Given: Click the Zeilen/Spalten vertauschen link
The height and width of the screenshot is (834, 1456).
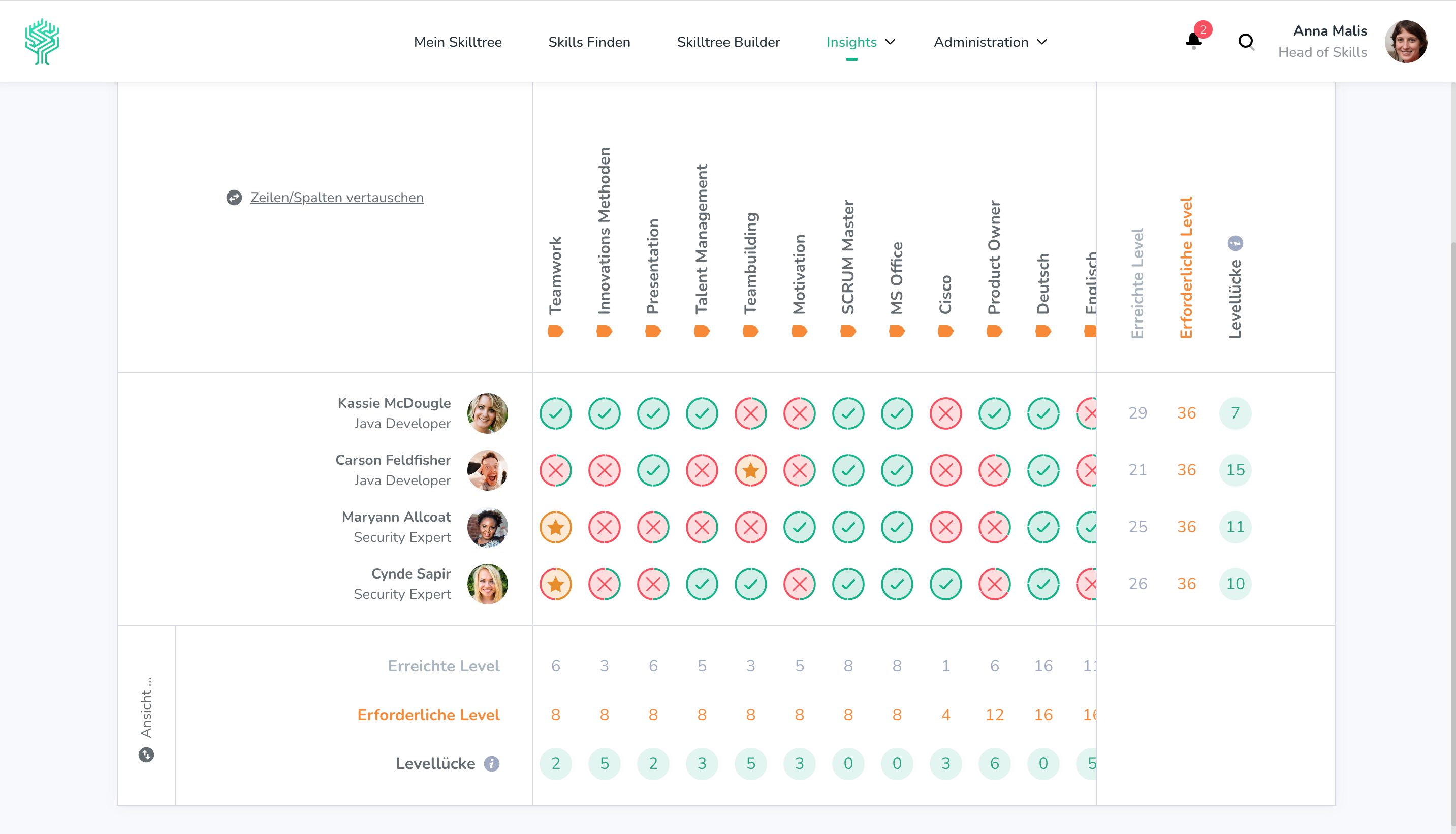Looking at the screenshot, I should [x=337, y=198].
